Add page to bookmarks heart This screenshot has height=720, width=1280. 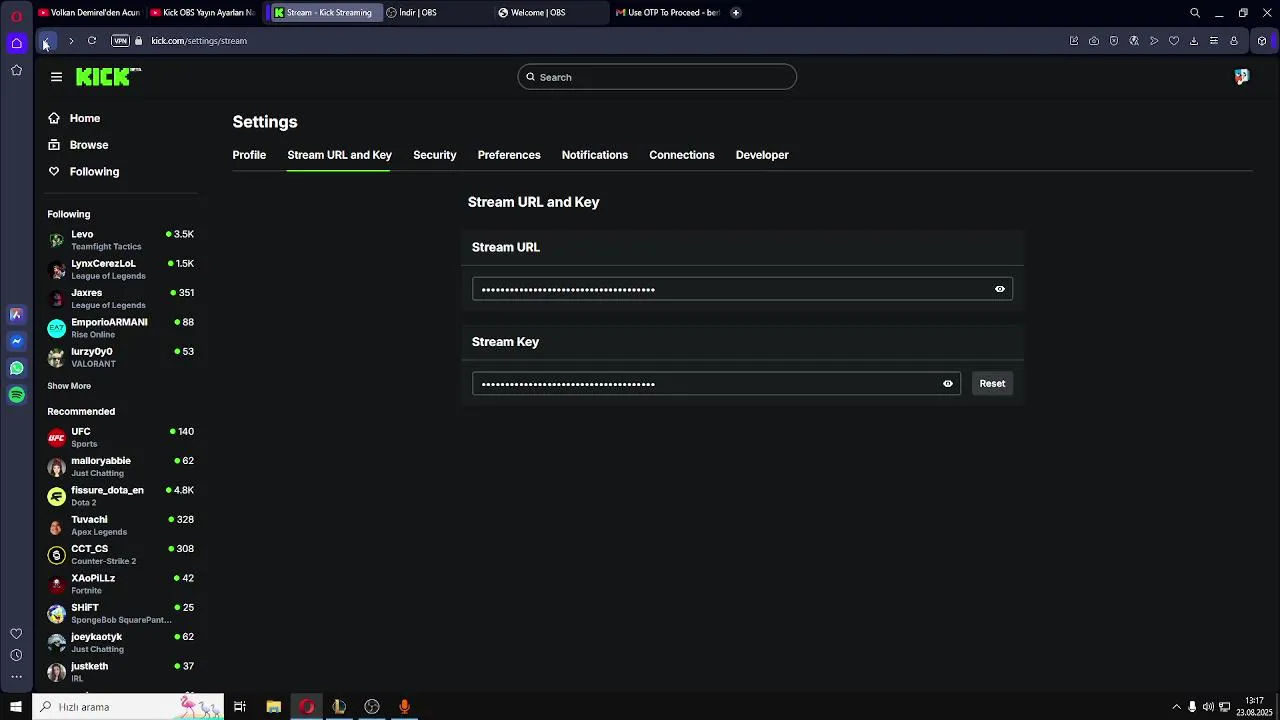point(1174,41)
